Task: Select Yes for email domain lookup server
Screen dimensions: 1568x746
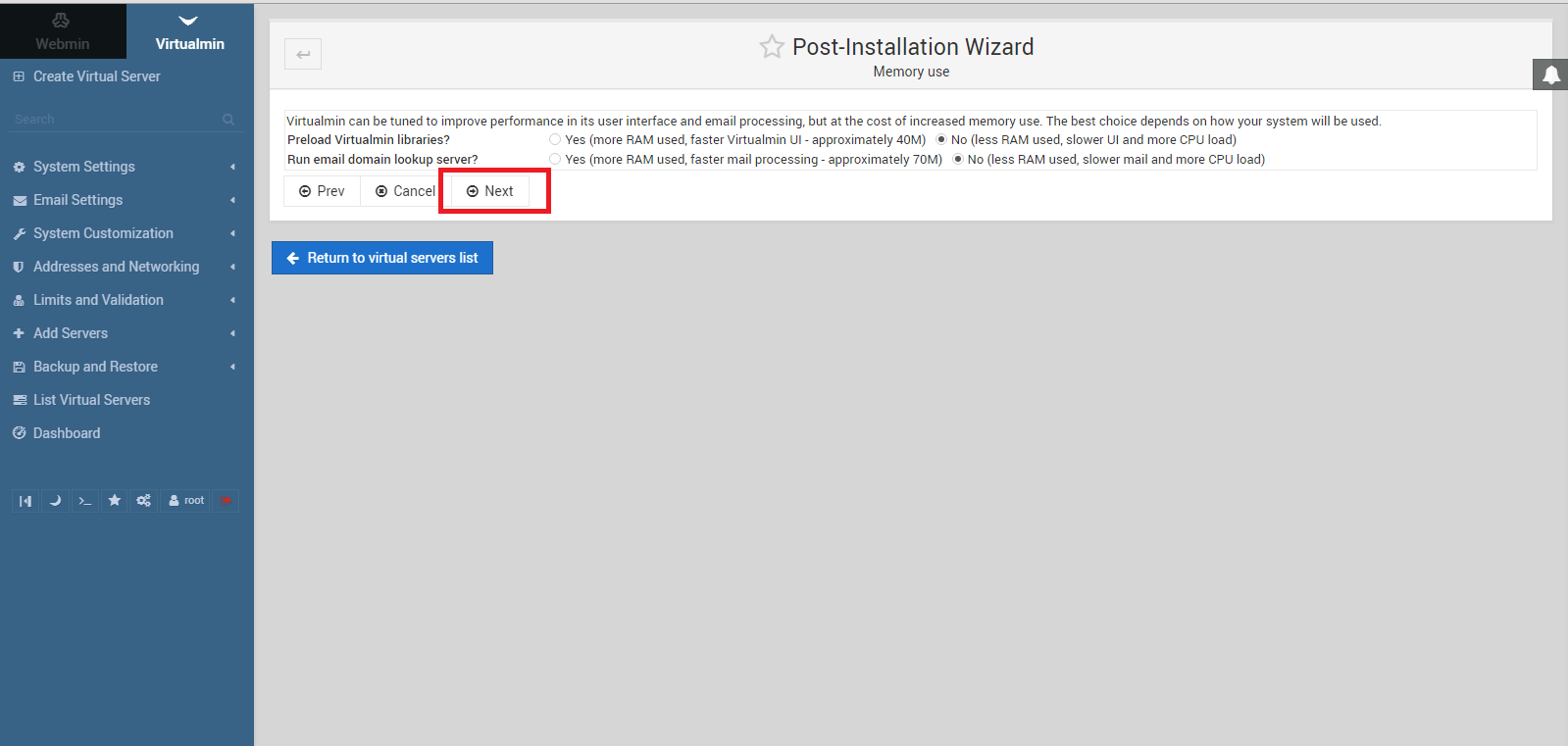Action: click(x=555, y=159)
